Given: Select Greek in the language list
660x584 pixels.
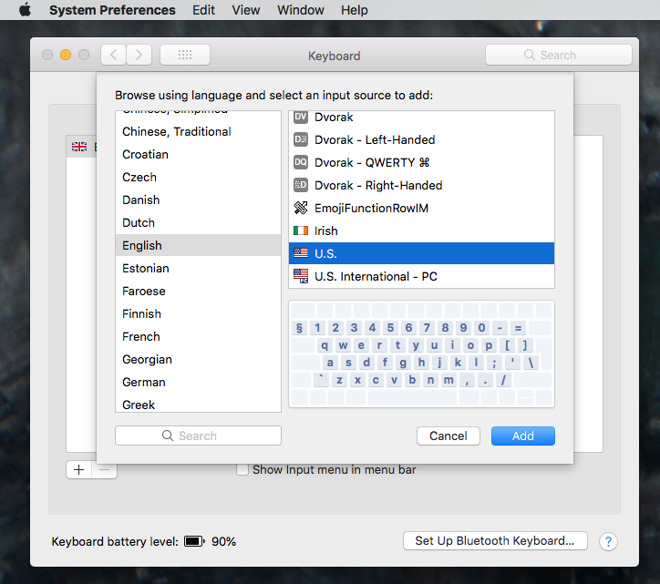Looking at the screenshot, I should coord(198,403).
